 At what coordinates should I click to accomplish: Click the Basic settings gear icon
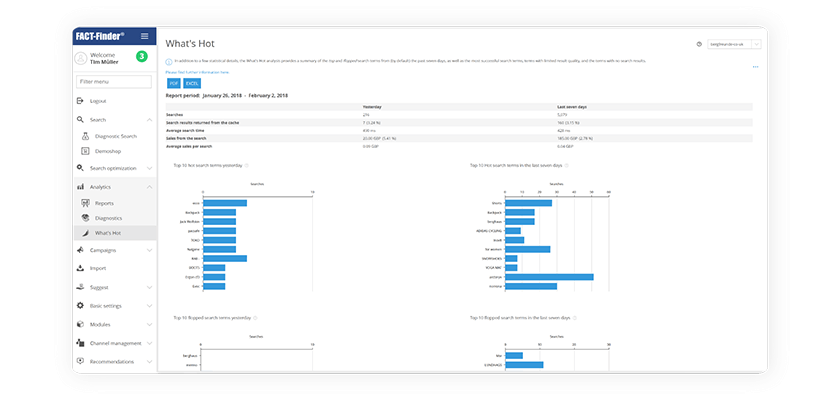coord(80,306)
